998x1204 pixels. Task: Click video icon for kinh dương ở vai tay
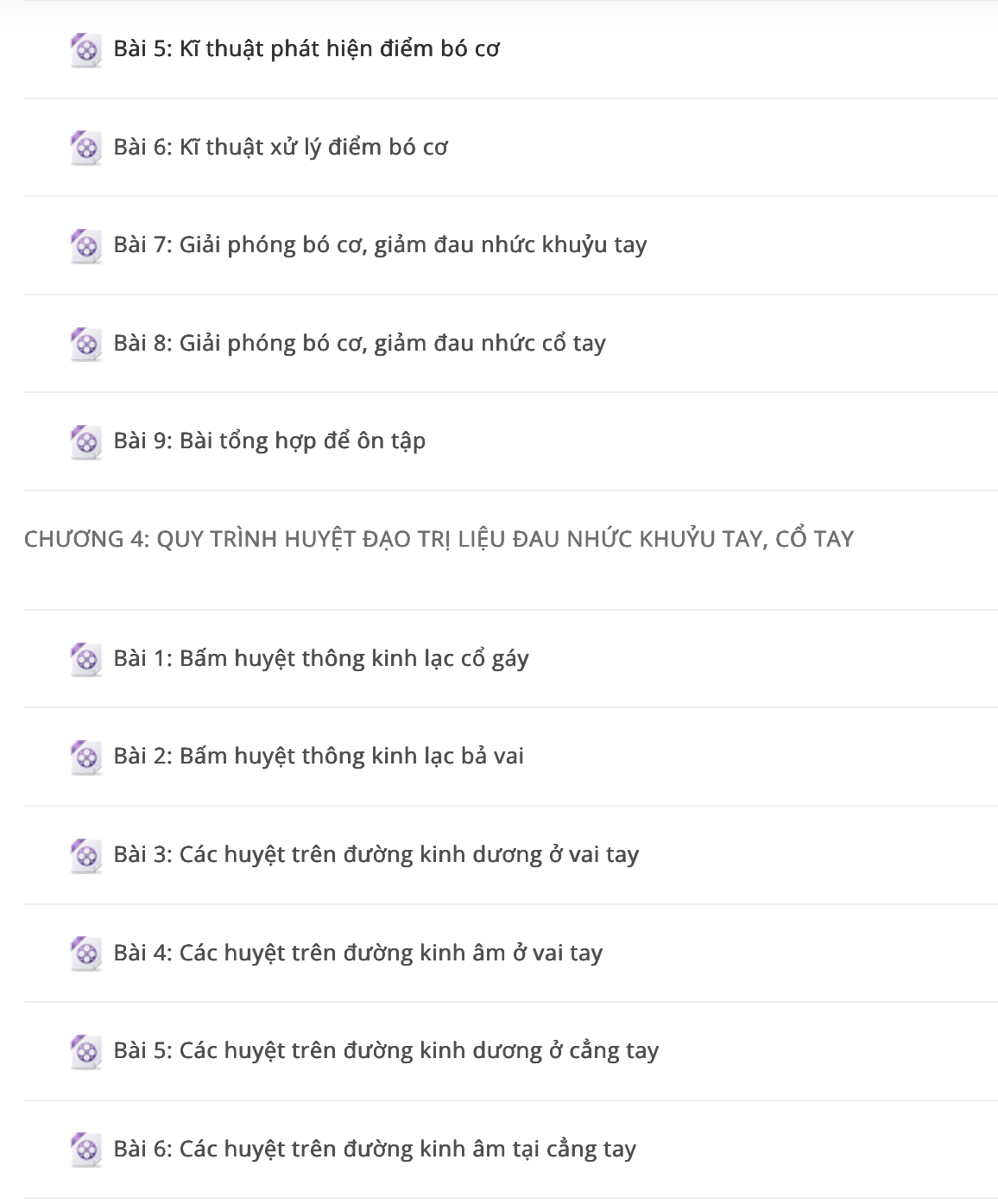[x=85, y=855]
